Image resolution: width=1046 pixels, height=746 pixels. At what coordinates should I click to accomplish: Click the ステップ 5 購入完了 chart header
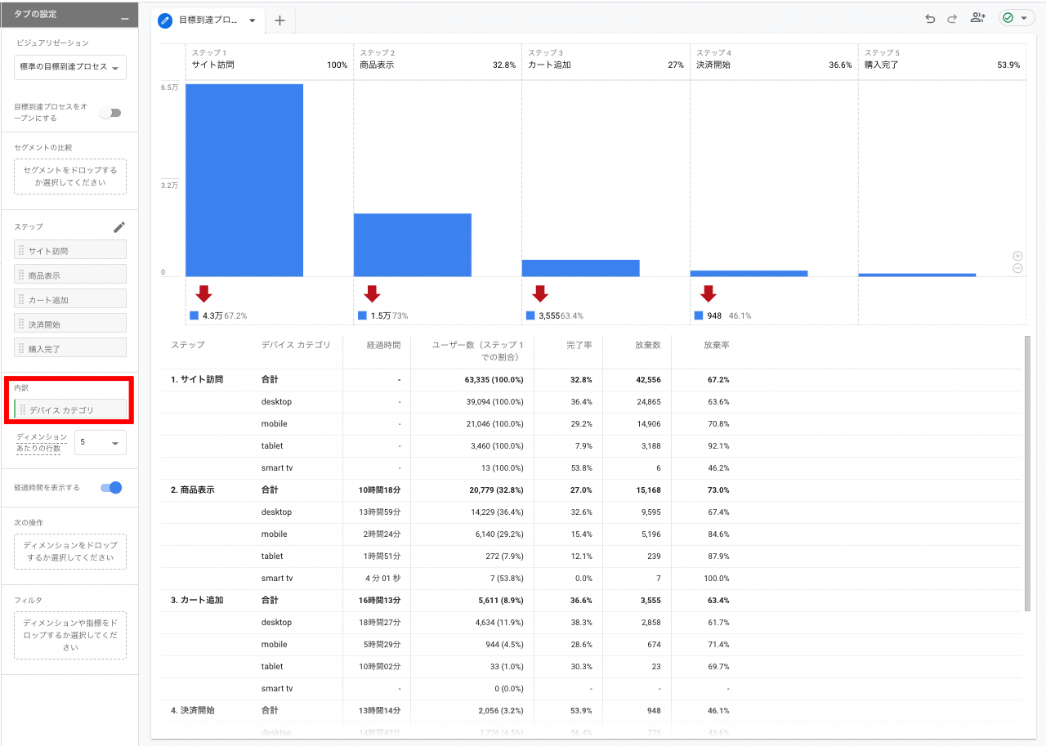(x=942, y=59)
